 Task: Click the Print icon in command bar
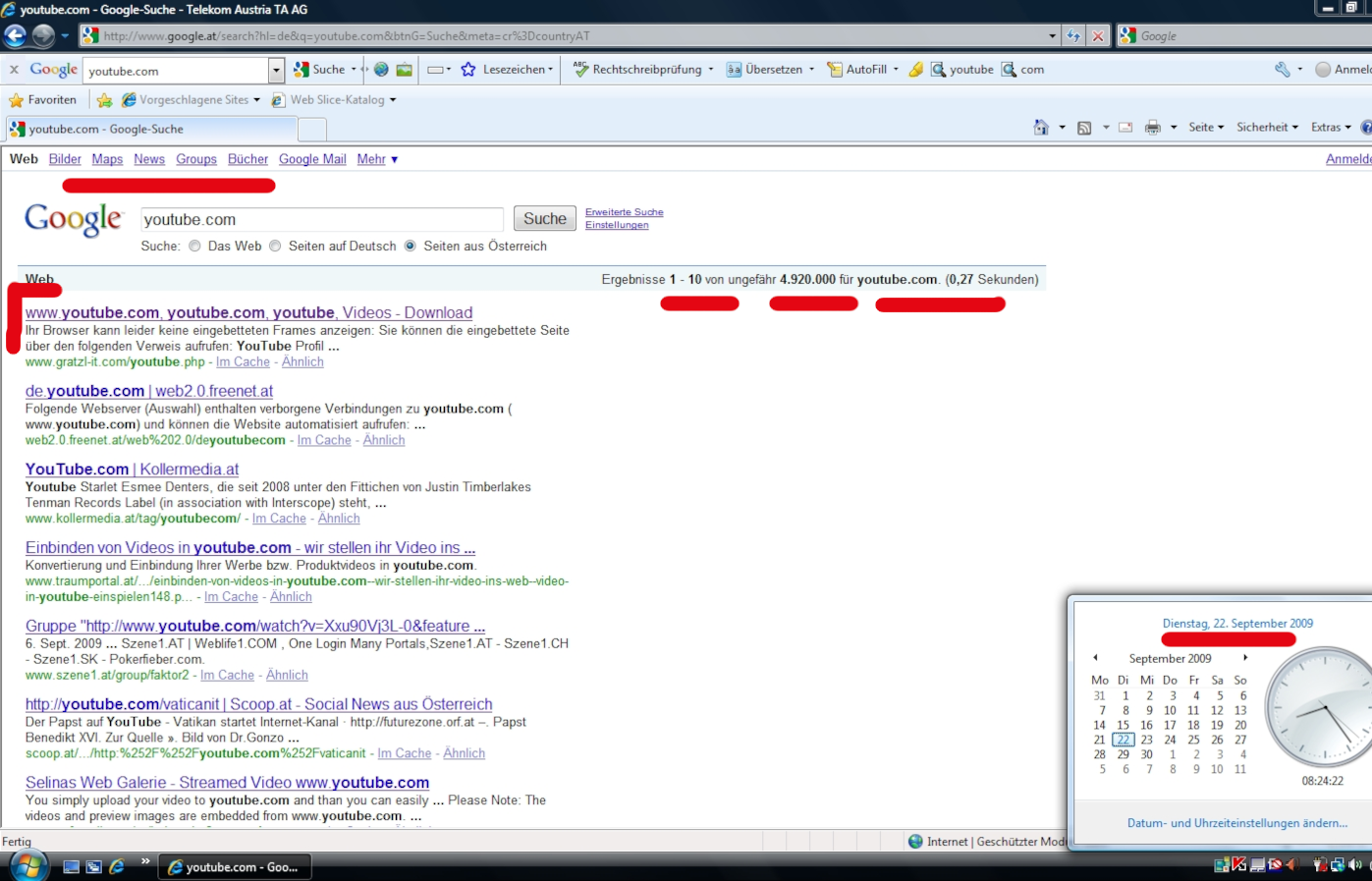click(x=1153, y=128)
